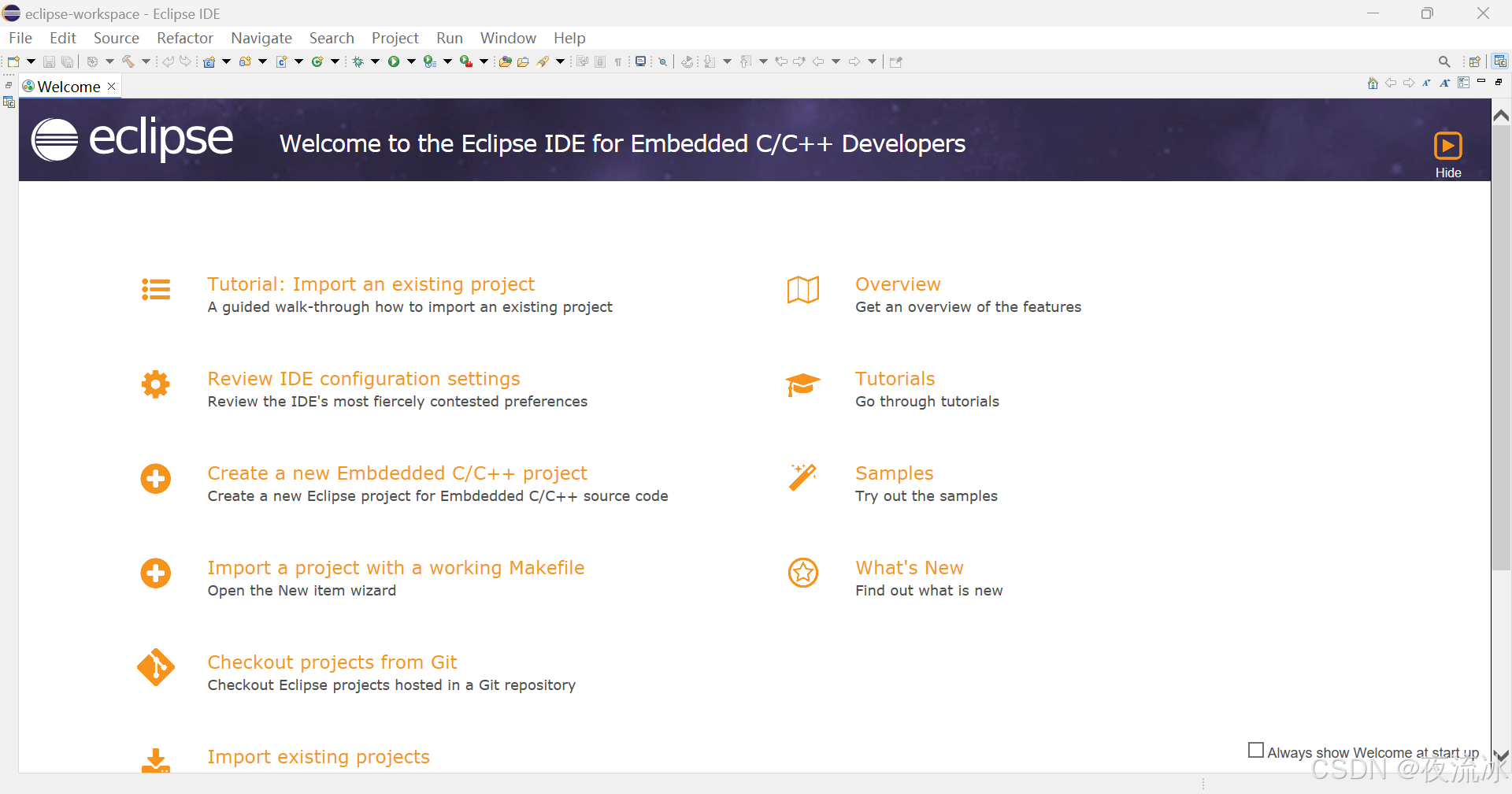The width and height of the screenshot is (1512, 794).
Task: Select the C/C++ perspective button
Action: (x=1500, y=61)
